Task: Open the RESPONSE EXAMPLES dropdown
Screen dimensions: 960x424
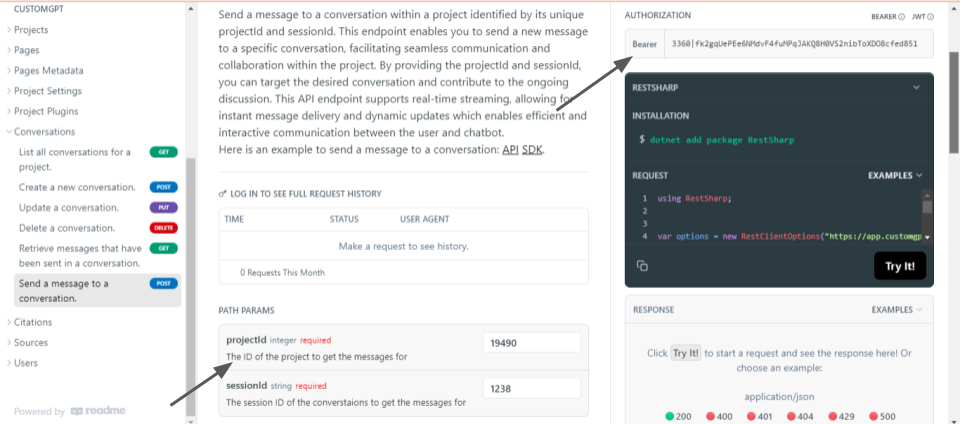Action: 897,310
